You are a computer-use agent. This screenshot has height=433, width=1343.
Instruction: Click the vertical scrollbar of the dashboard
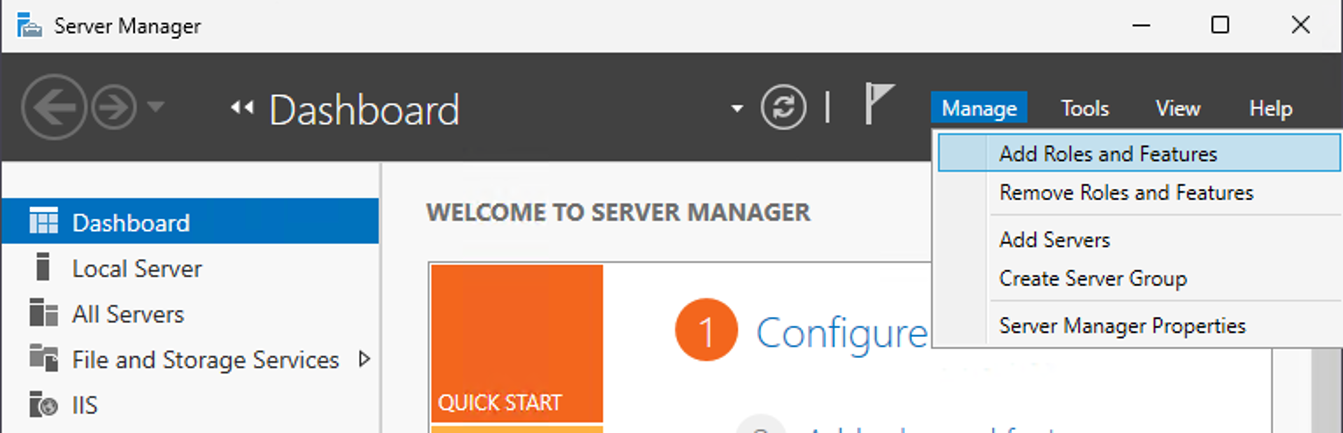click(1326, 390)
